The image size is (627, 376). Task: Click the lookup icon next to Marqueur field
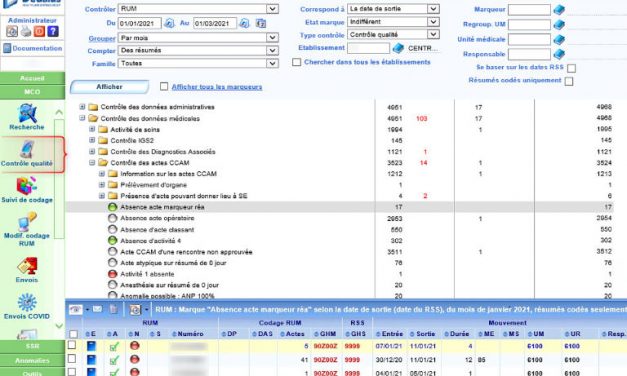click(x=559, y=10)
